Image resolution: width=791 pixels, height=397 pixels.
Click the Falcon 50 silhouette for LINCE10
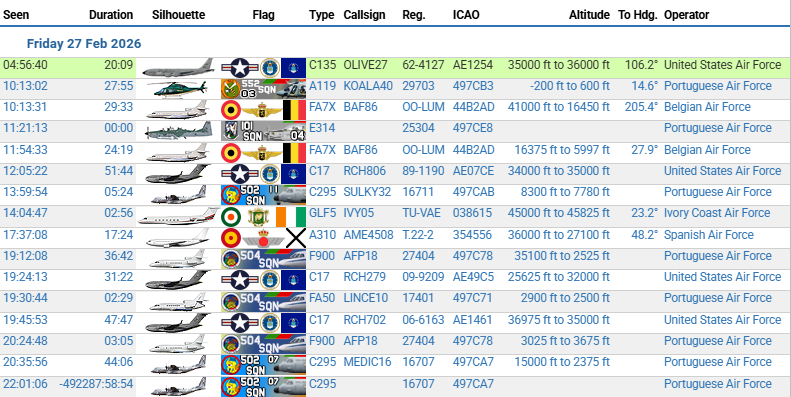178,301
